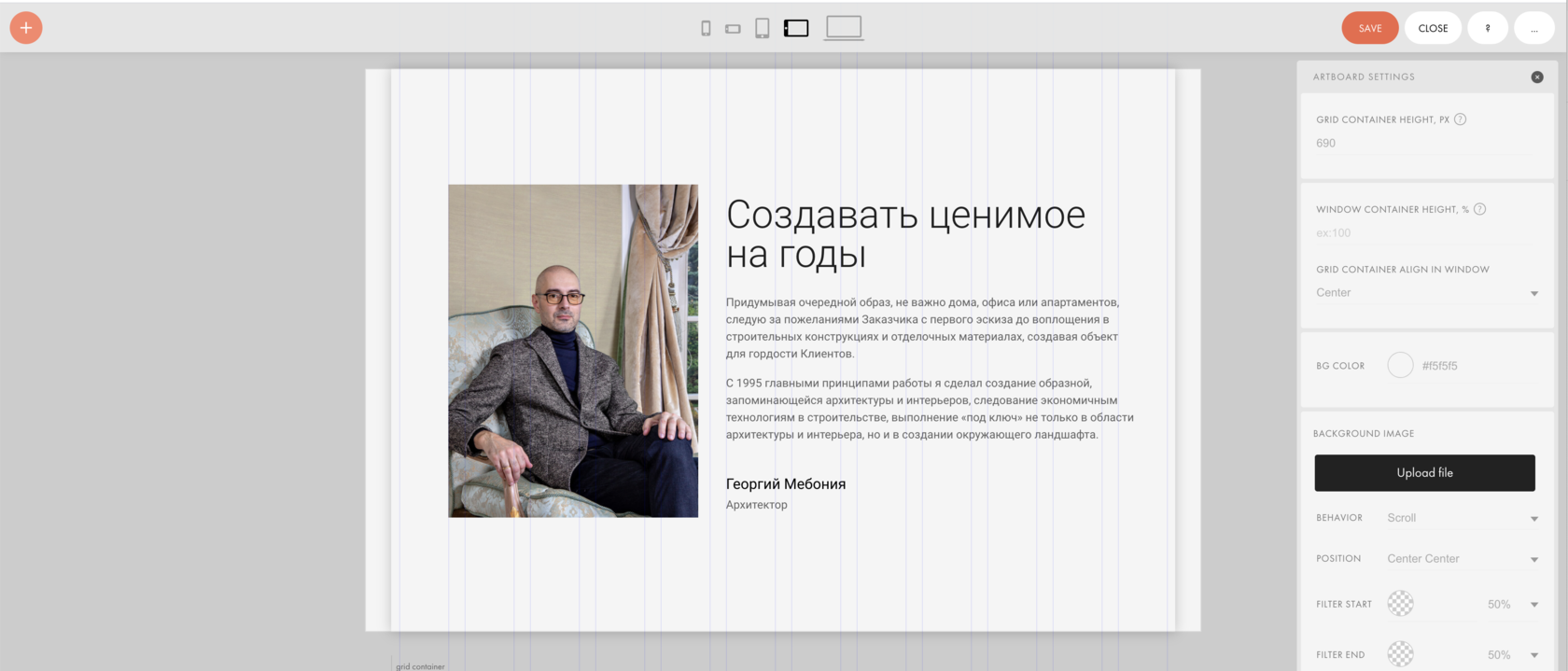The image size is (1568, 671).
Task: Open Grid Container Align in Window dropdown
Action: (1426, 293)
